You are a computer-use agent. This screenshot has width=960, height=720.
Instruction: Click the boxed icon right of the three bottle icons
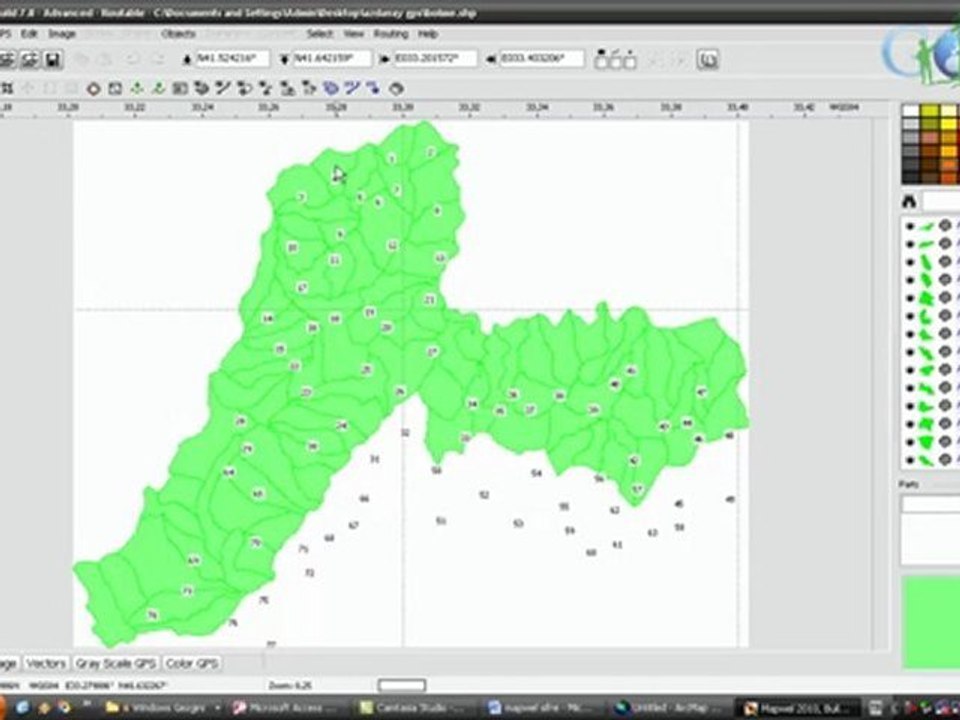tap(707, 59)
